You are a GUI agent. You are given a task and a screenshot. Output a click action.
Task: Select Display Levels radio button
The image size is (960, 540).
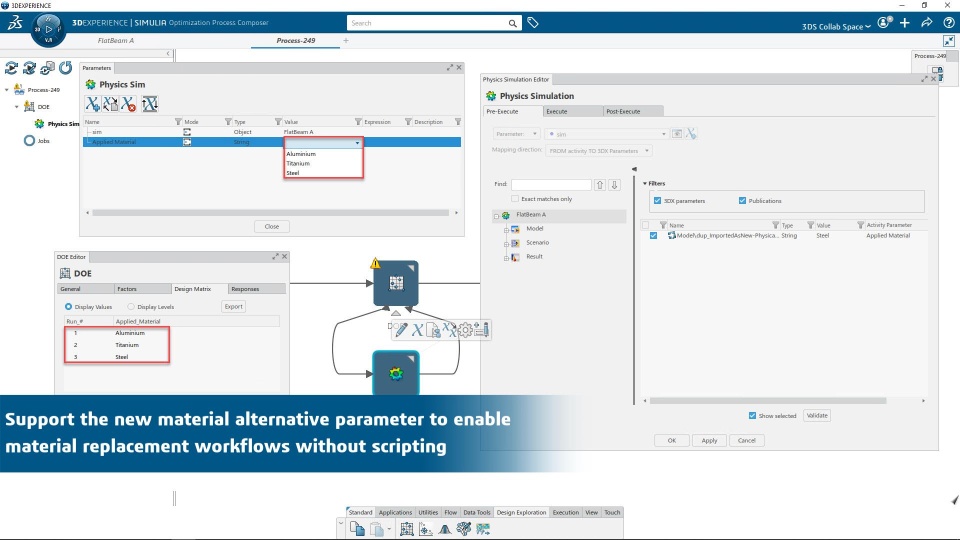point(130,306)
